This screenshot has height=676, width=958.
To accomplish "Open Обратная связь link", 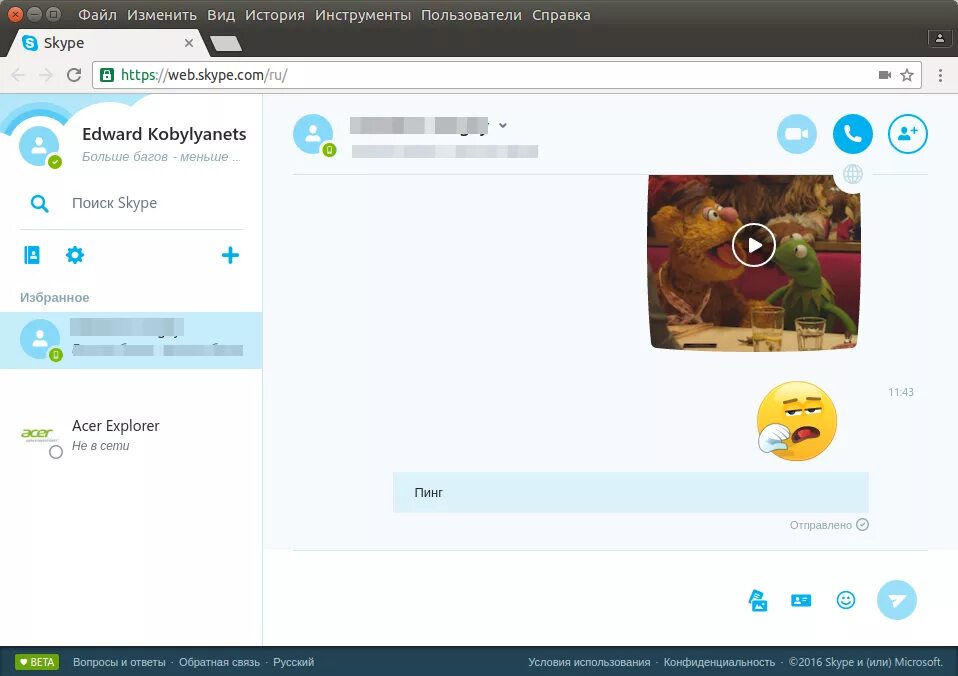I will click(219, 662).
